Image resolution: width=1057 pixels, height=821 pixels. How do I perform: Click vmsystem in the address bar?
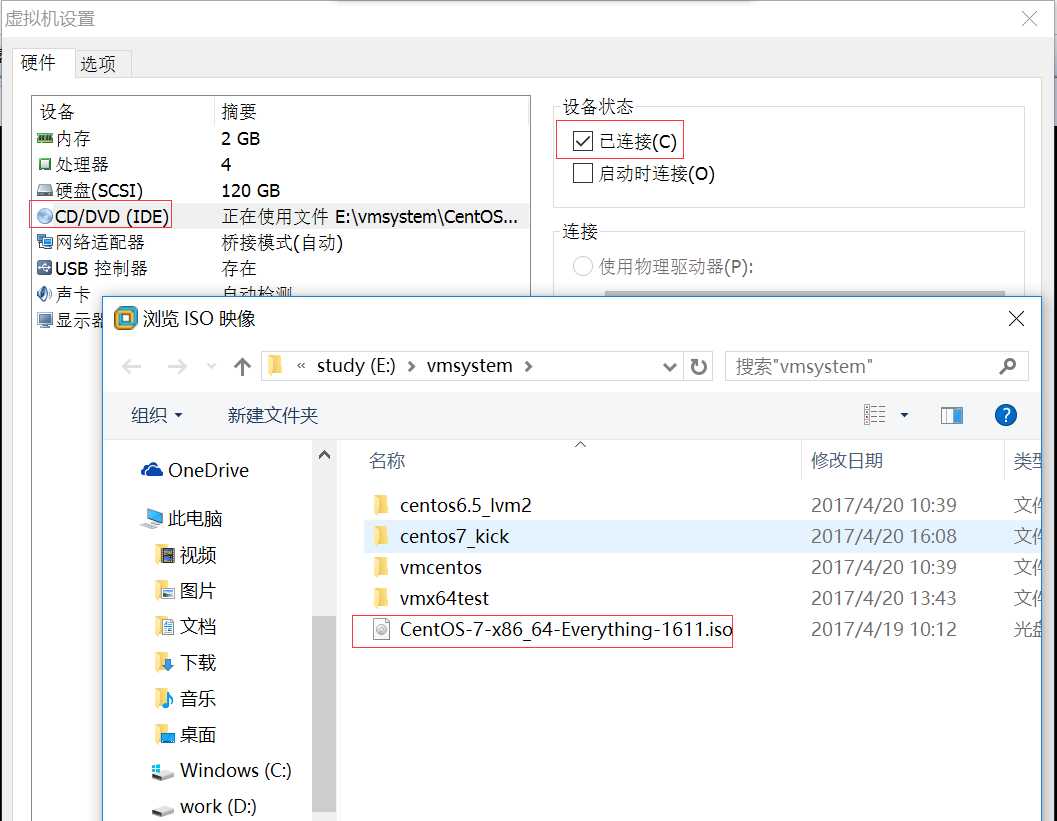tap(469, 366)
